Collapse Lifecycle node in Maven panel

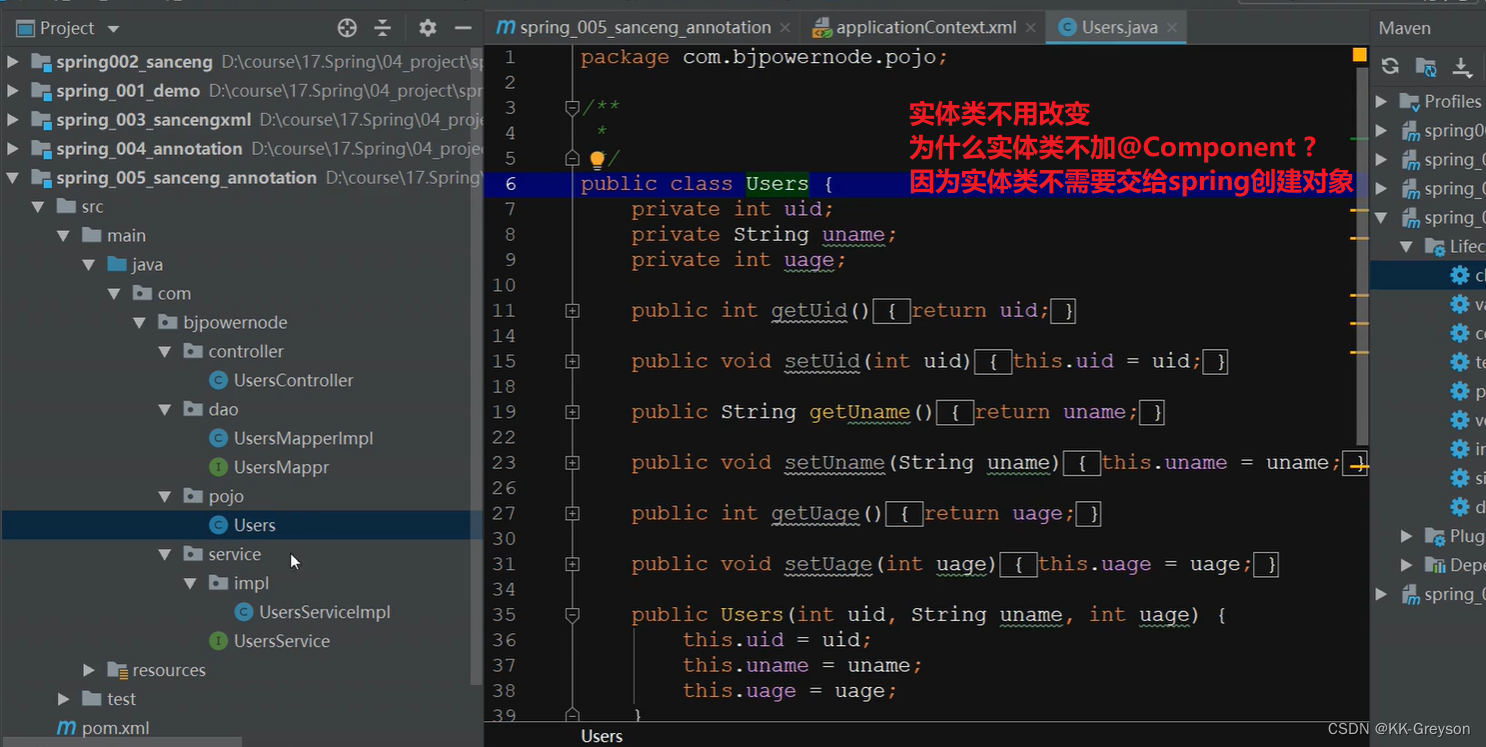tap(1406, 246)
